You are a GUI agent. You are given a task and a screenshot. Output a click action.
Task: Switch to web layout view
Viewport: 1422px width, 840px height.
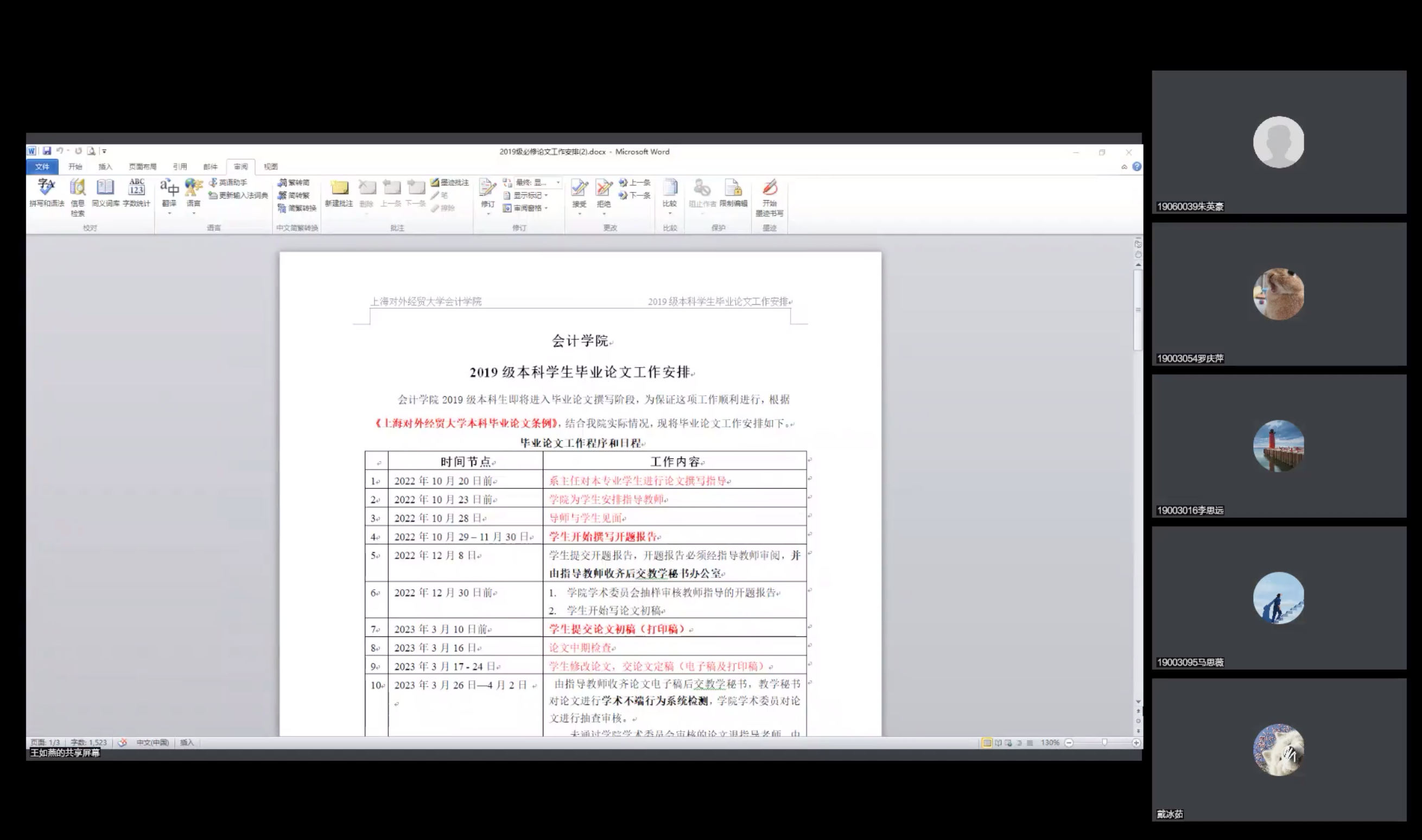pos(1008,743)
